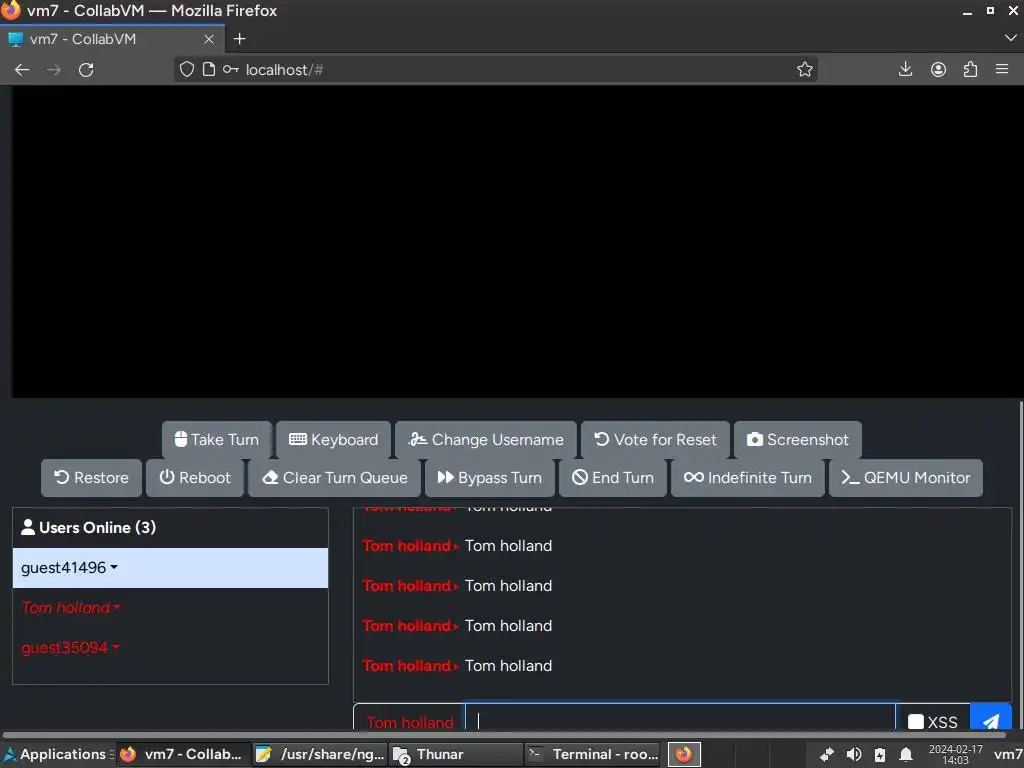The height and width of the screenshot is (768, 1024).
Task: Click the Take Turn button
Action: [217, 440]
